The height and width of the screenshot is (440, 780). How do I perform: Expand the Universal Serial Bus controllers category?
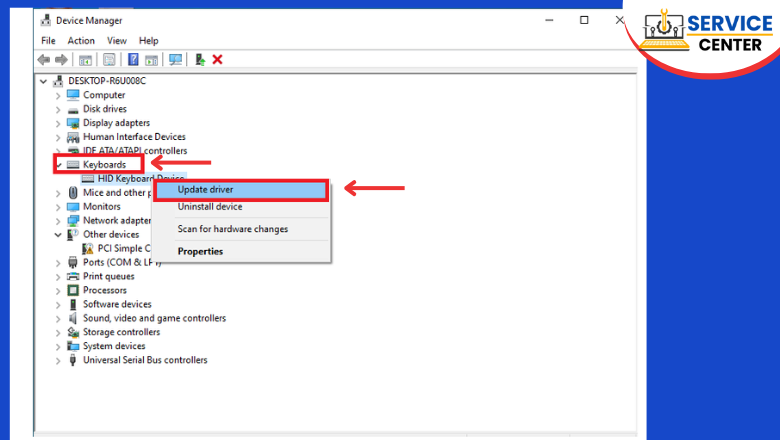(58, 360)
